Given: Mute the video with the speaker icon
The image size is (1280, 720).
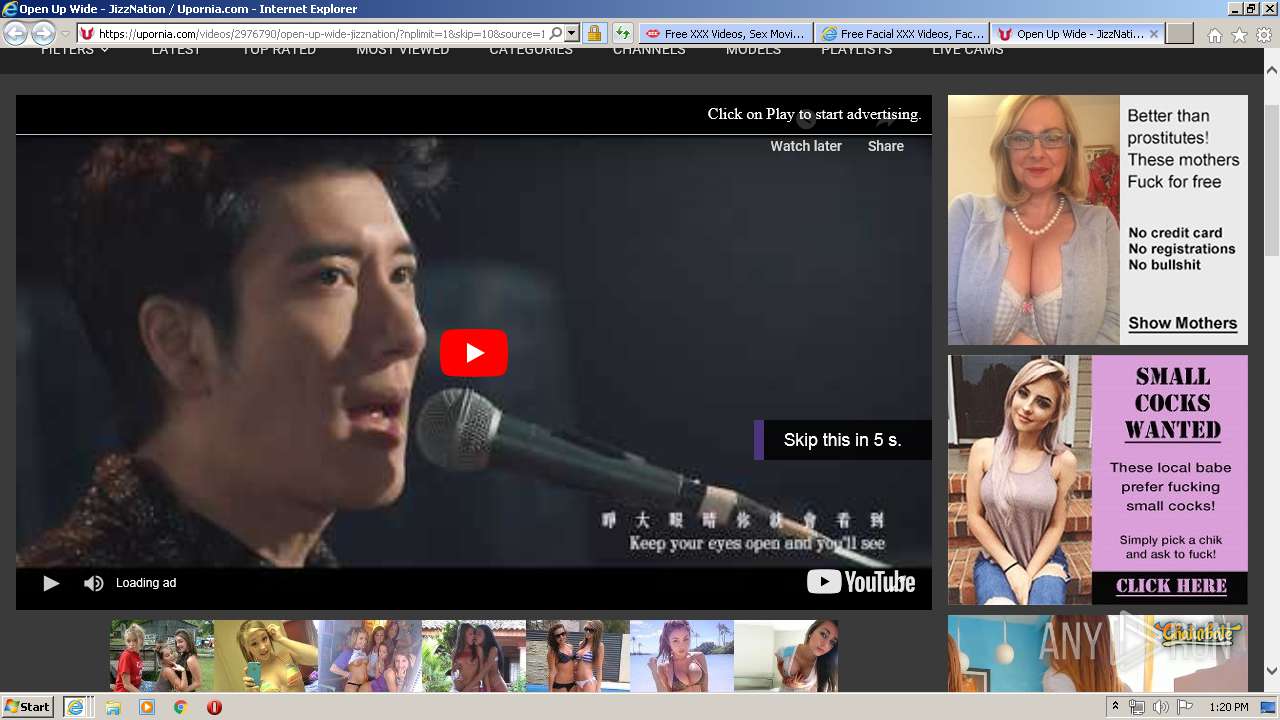Looking at the screenshot, I should click(93, 583).
